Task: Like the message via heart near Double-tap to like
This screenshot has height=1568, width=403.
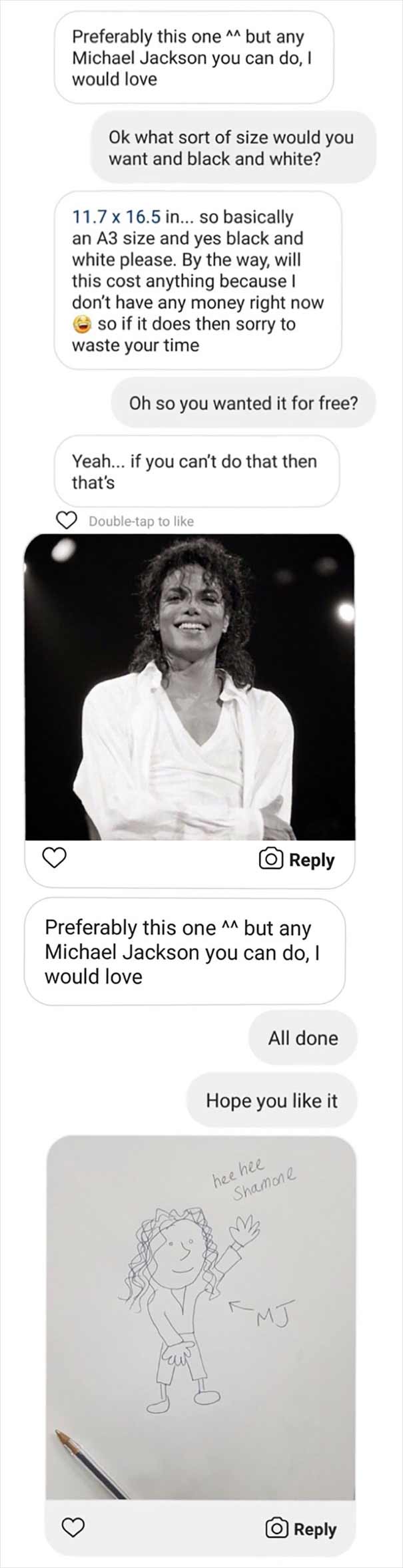Action: click(x=66, y=520)
